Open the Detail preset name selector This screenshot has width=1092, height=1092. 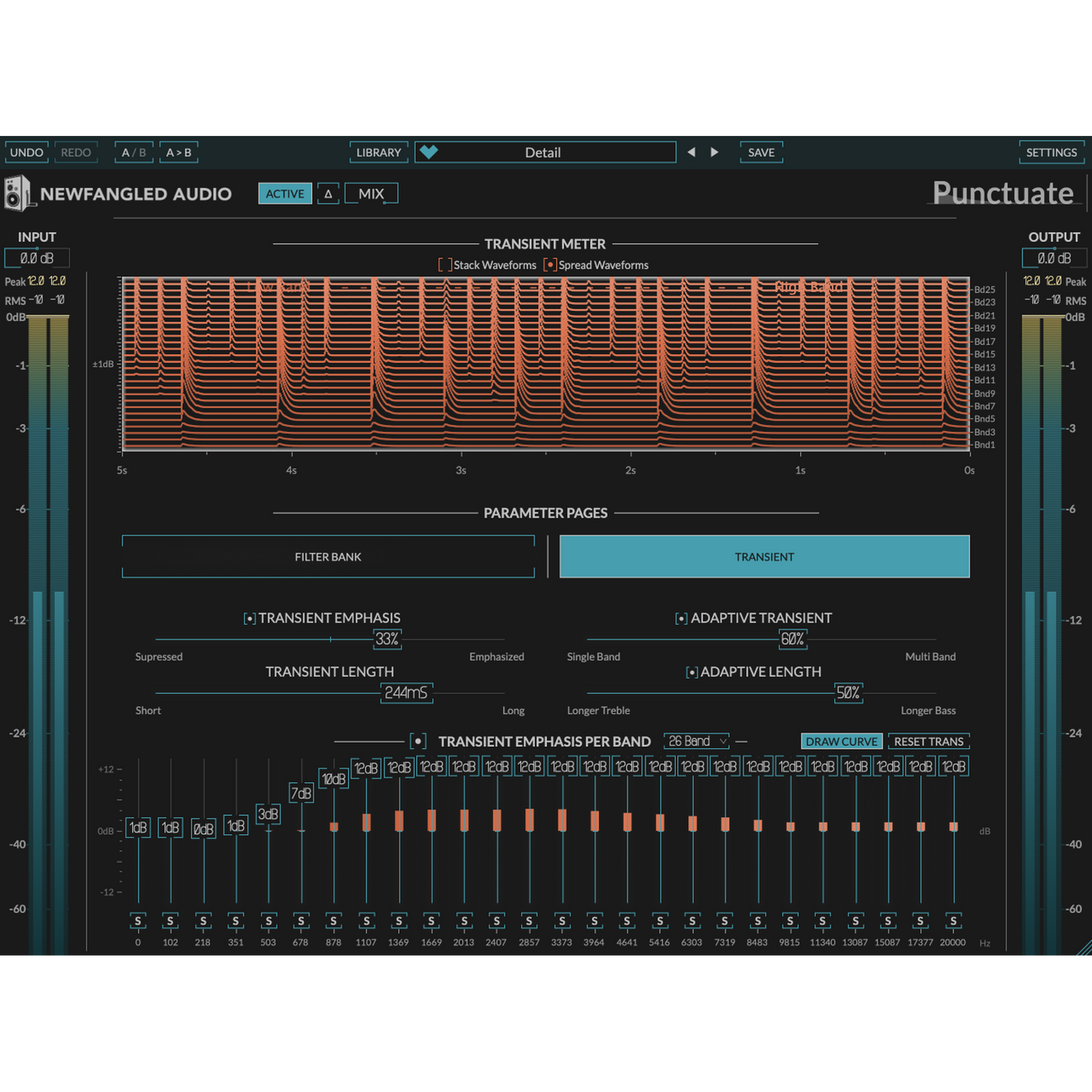[x=544, y=152]
